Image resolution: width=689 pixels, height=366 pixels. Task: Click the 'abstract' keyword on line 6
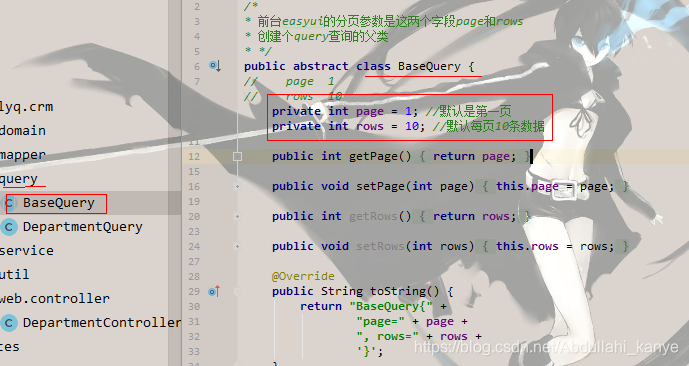pos(320,66)
